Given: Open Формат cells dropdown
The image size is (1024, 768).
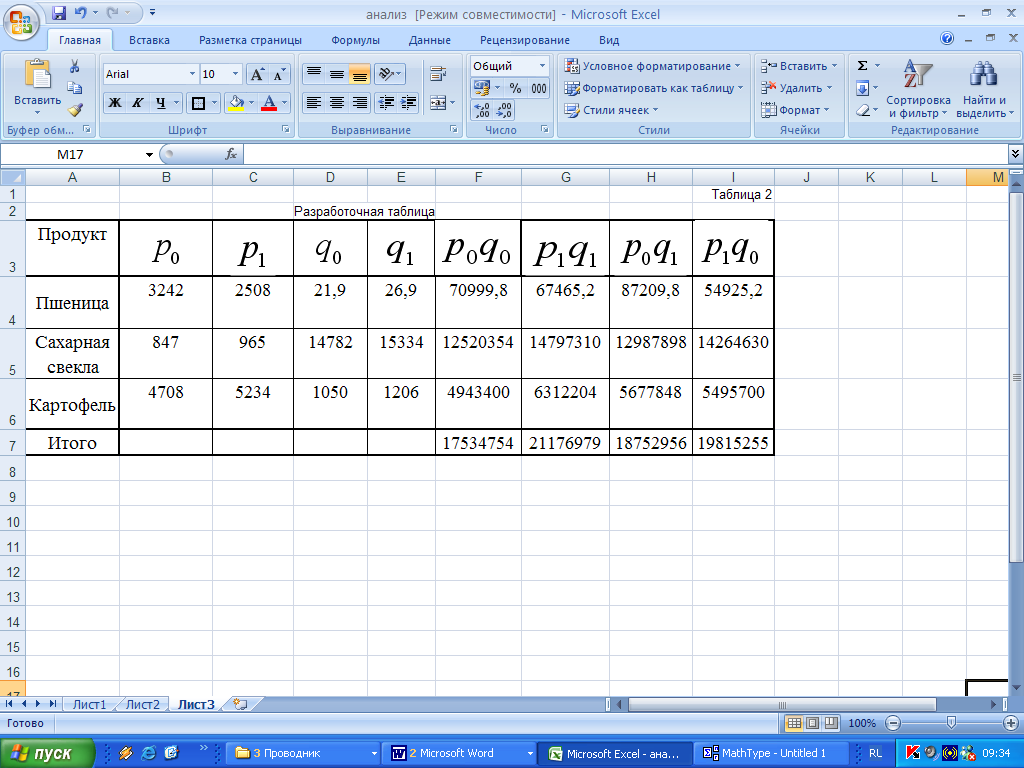Looking at the screenshot, I should coord(795,110).
